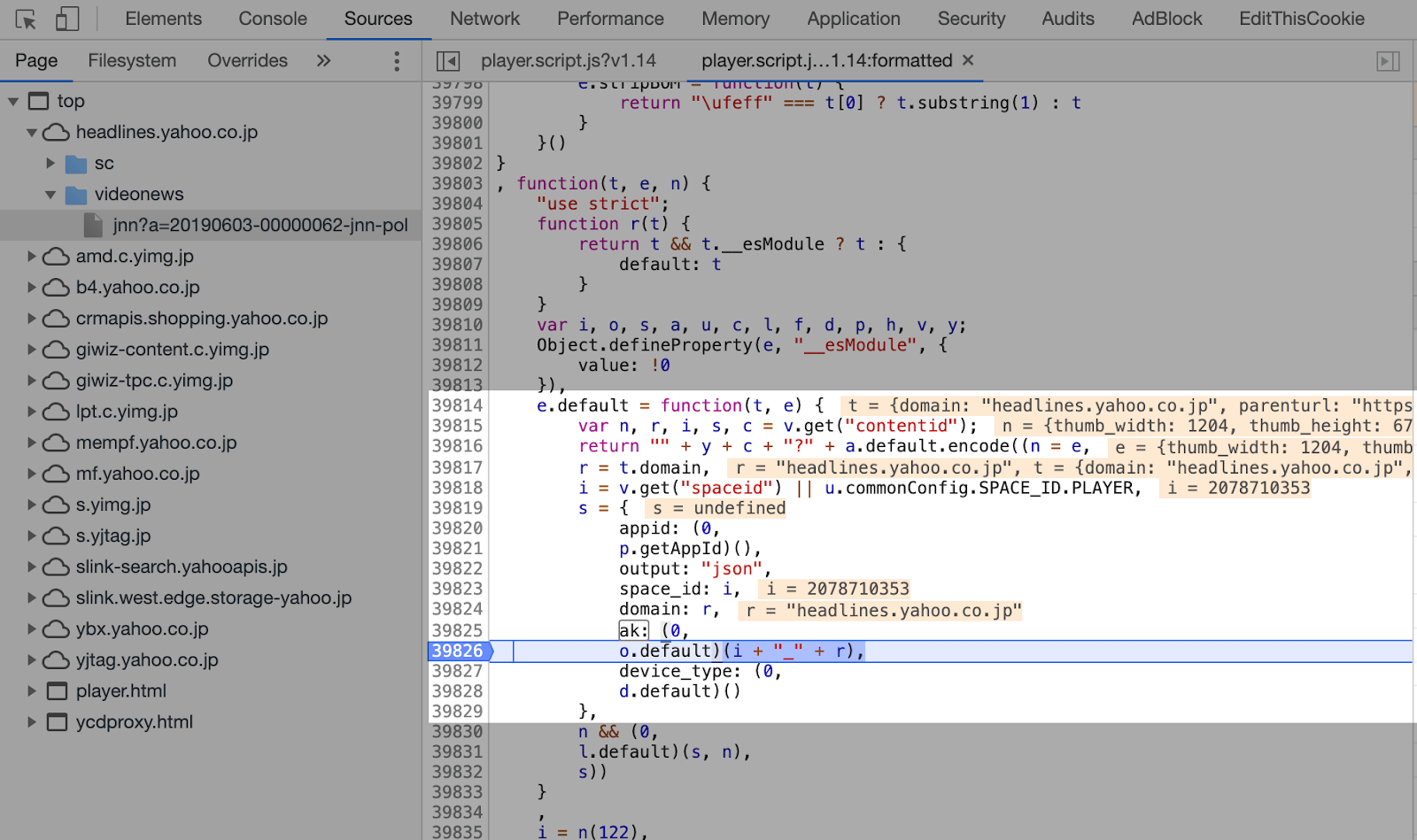The width and height of the screenshot is (1417, 840).
Task: Show the debugger sidebar icon
Action: [x=1388, y=61]
